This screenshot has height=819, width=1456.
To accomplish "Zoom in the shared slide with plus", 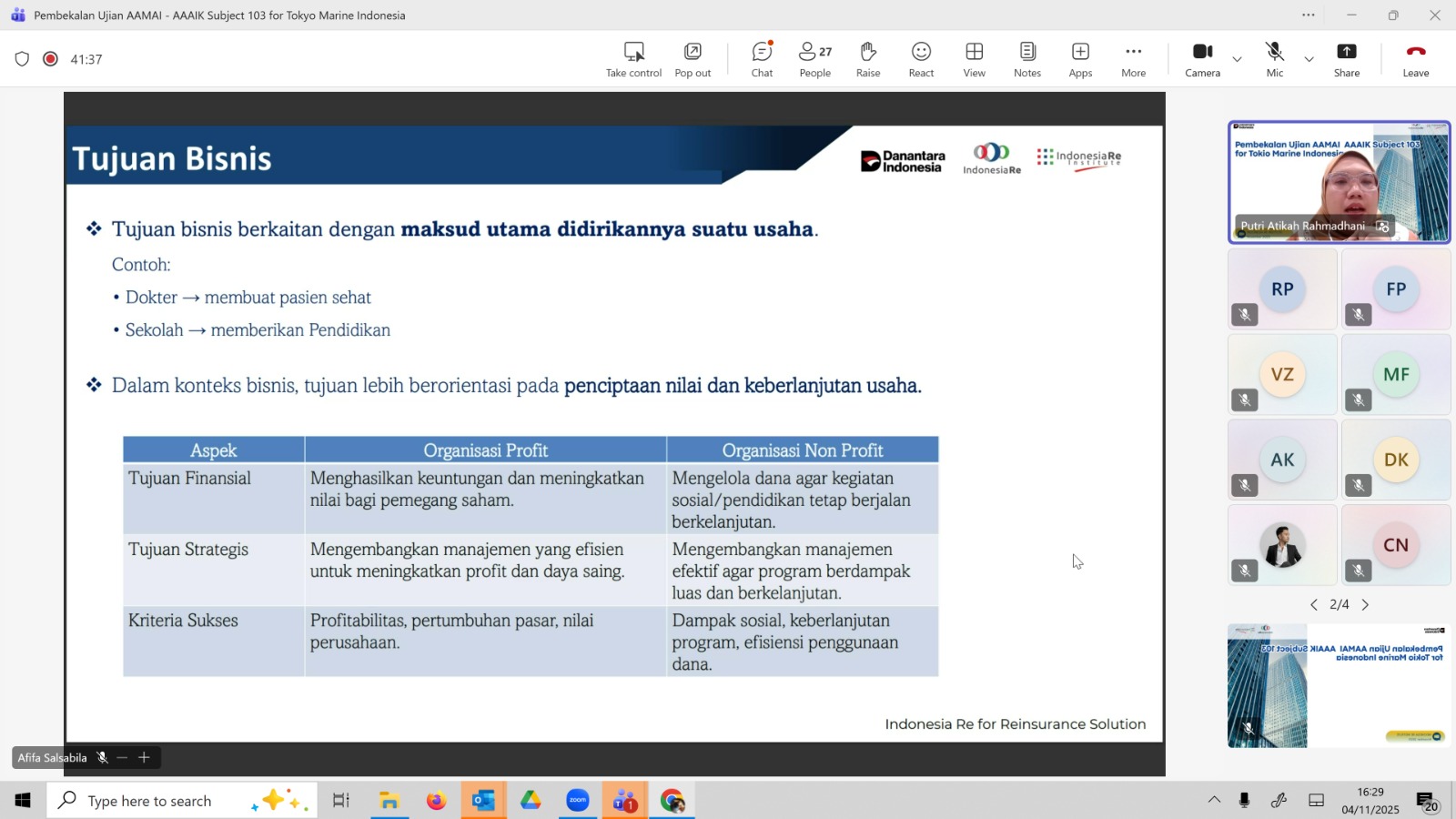I will pyautogui.click(x=144, y=757).
